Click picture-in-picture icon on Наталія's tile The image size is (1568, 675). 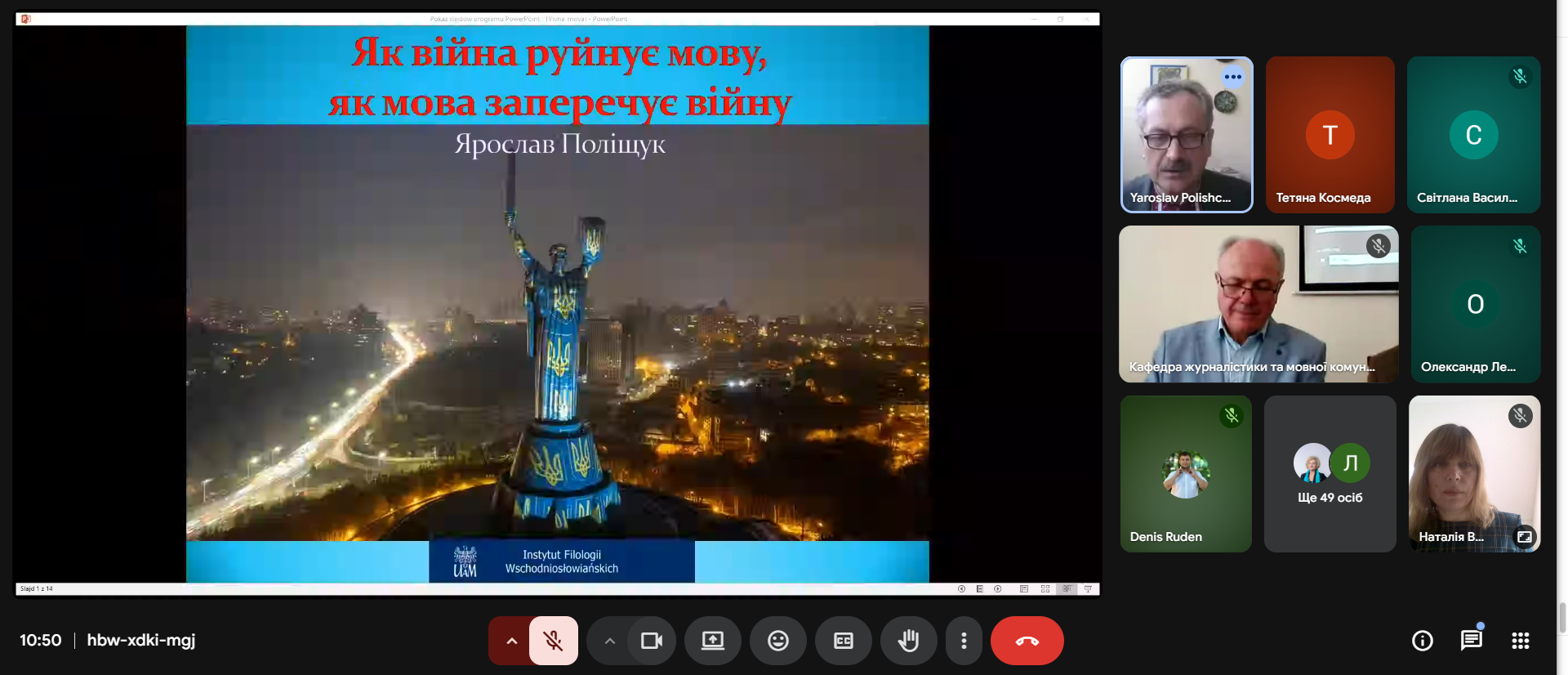coord(1525,537)
